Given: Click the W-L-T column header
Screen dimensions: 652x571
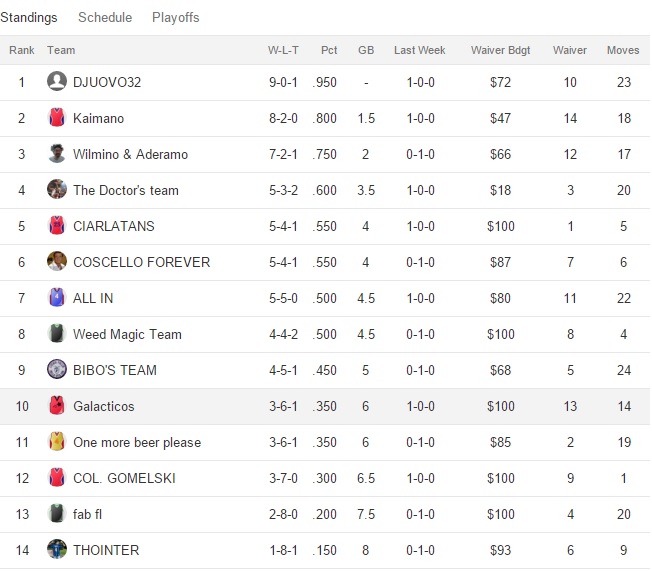Looking at the screenshot, I should [283, 50].
